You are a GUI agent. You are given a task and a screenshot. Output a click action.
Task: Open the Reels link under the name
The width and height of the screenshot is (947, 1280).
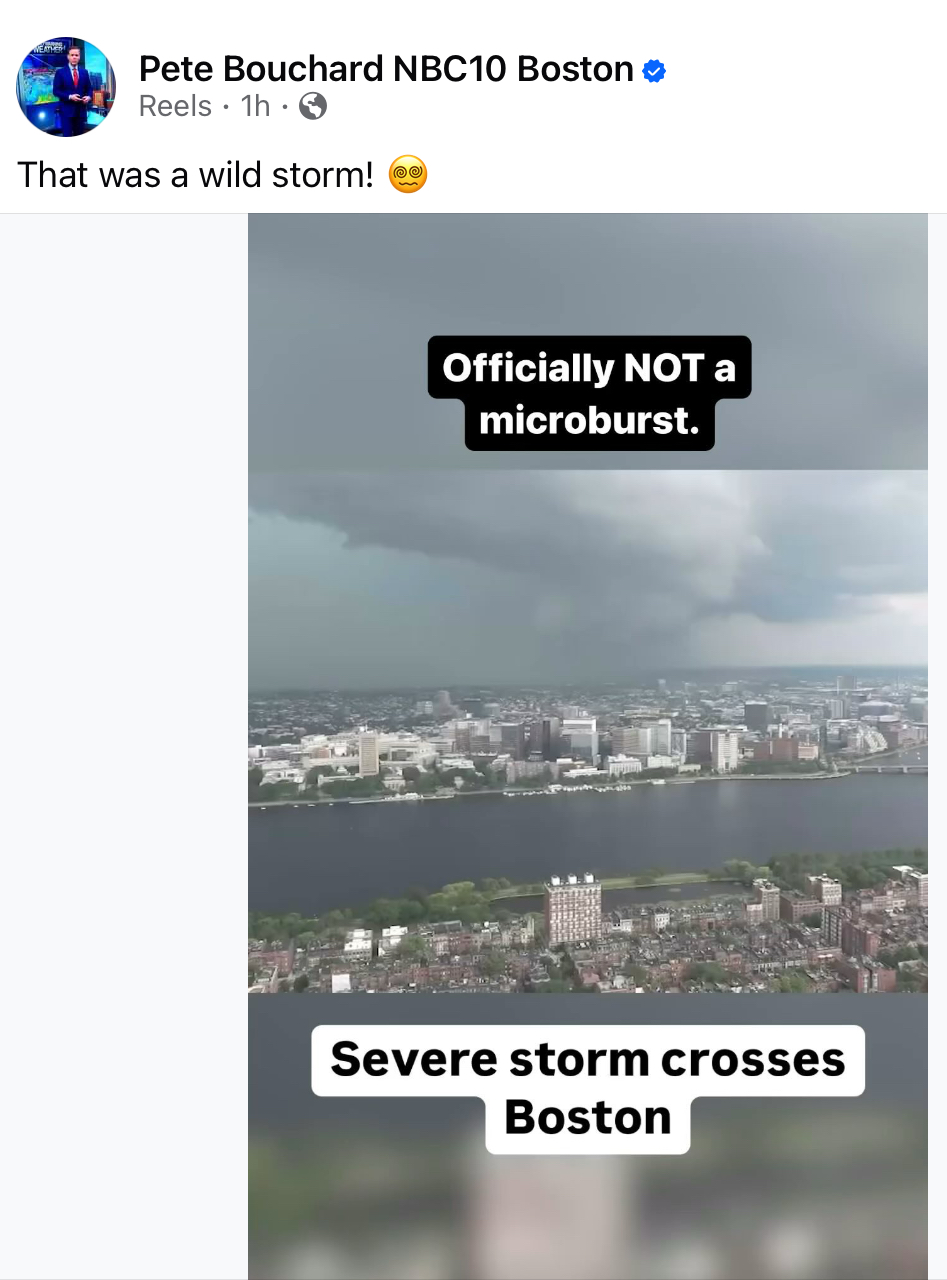[175, 106]
